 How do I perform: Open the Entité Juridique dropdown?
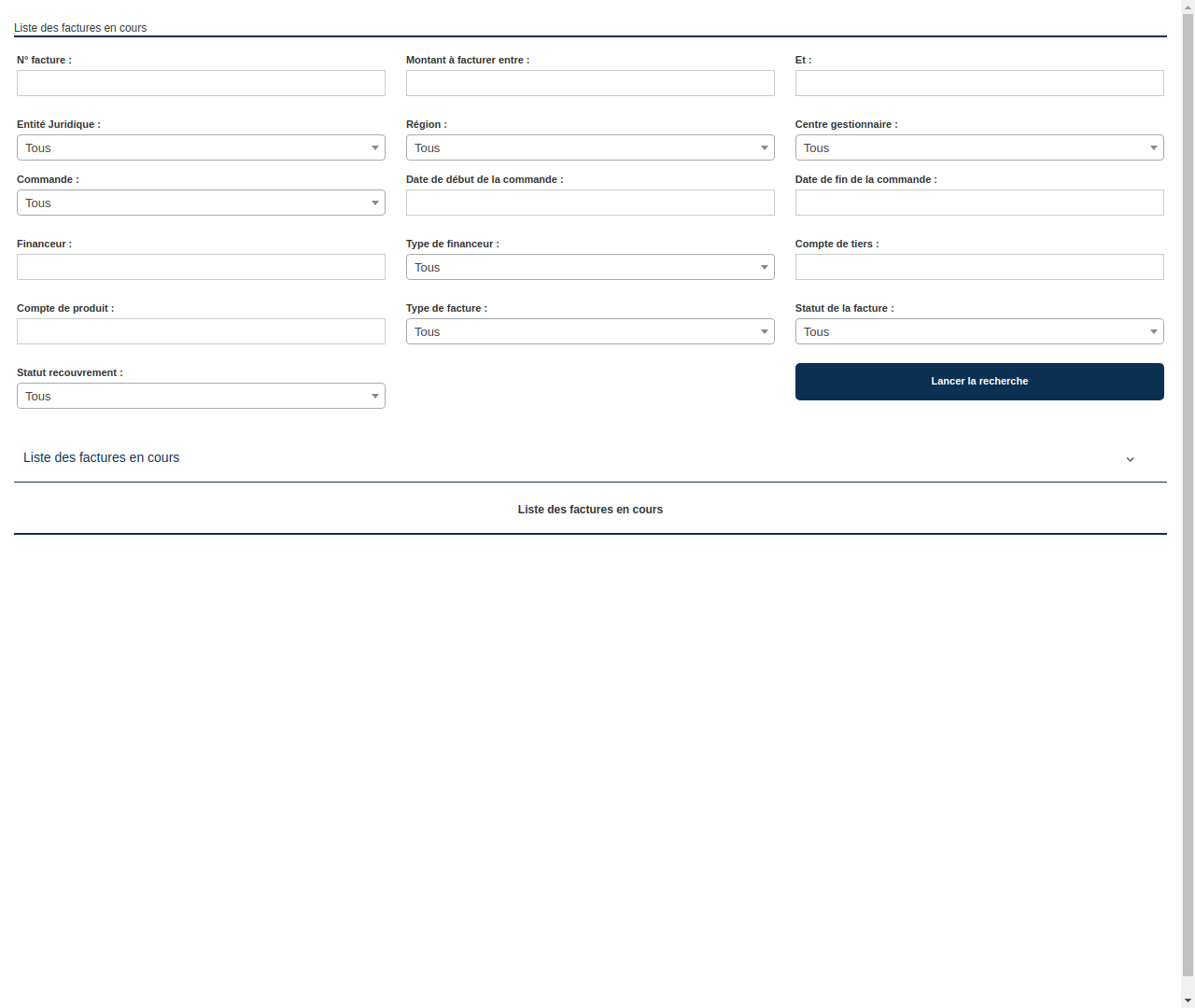[x=201, y=147]
